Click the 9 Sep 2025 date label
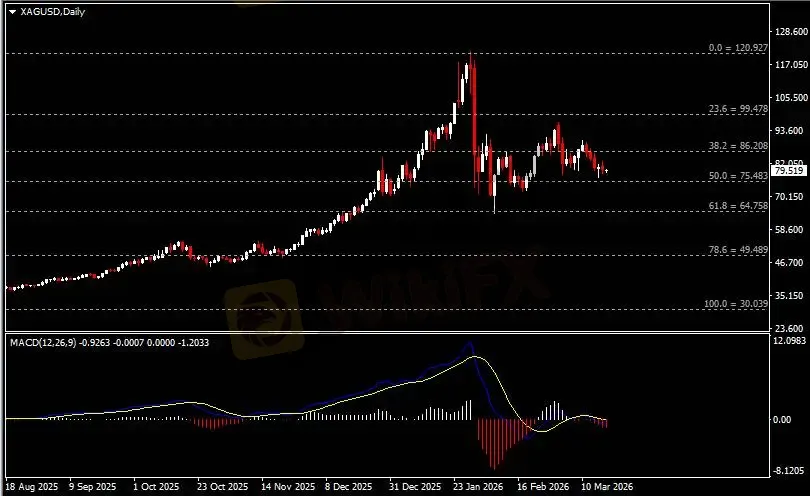The width and height of the screenshot is (810, 496). [92, 487]
